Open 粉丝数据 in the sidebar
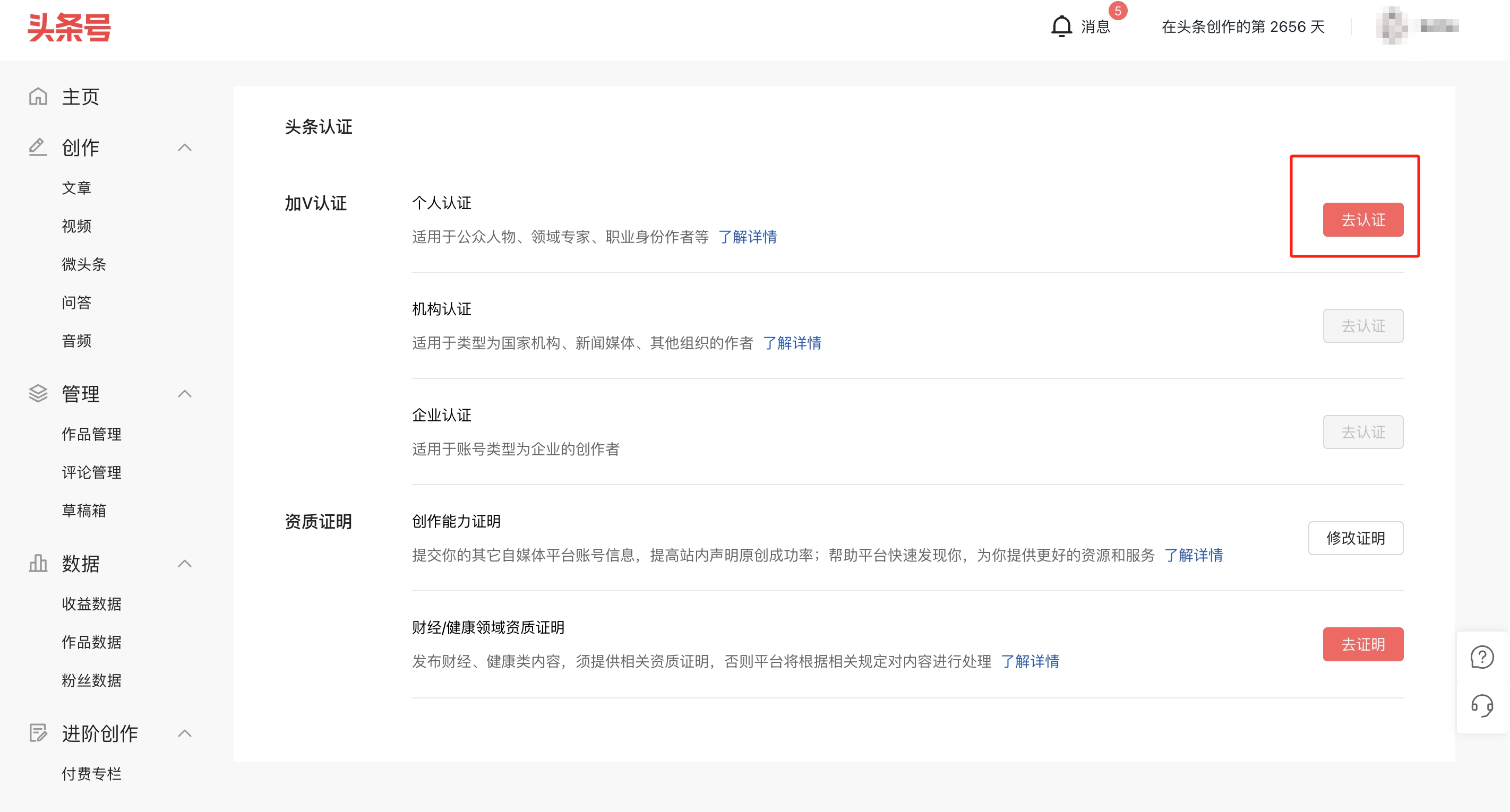Image resolution: width=1510 pixels, height=812 pixels. [x=91, y=680]
